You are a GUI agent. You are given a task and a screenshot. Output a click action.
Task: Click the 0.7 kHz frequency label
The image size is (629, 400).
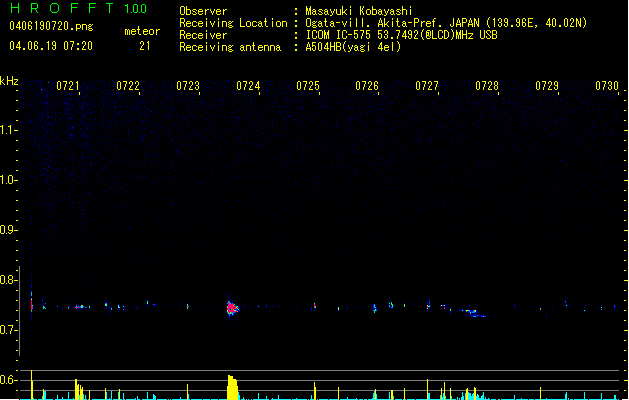[8, 330]
